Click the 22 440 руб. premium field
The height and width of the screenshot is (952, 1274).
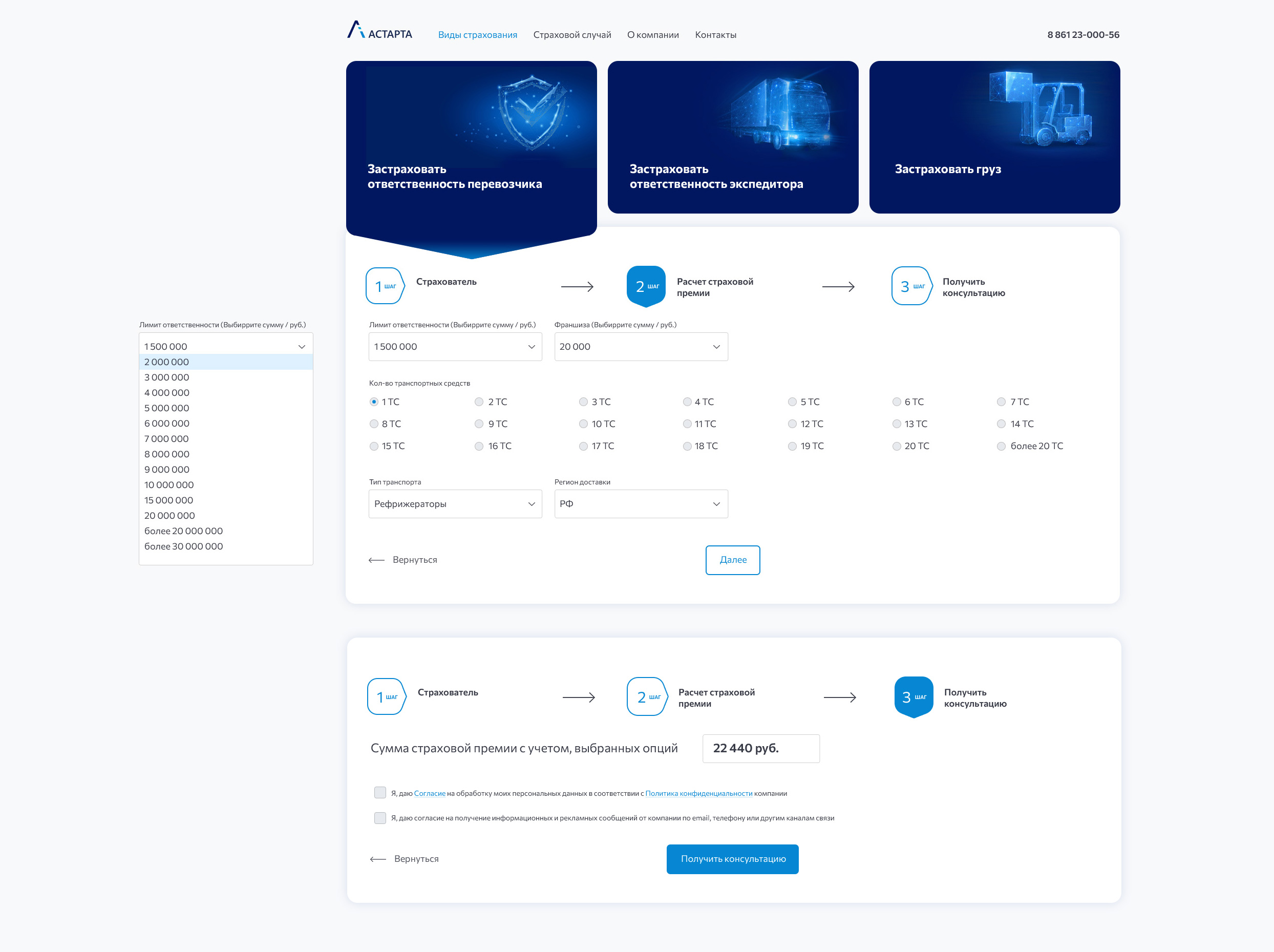pos(761,748)
